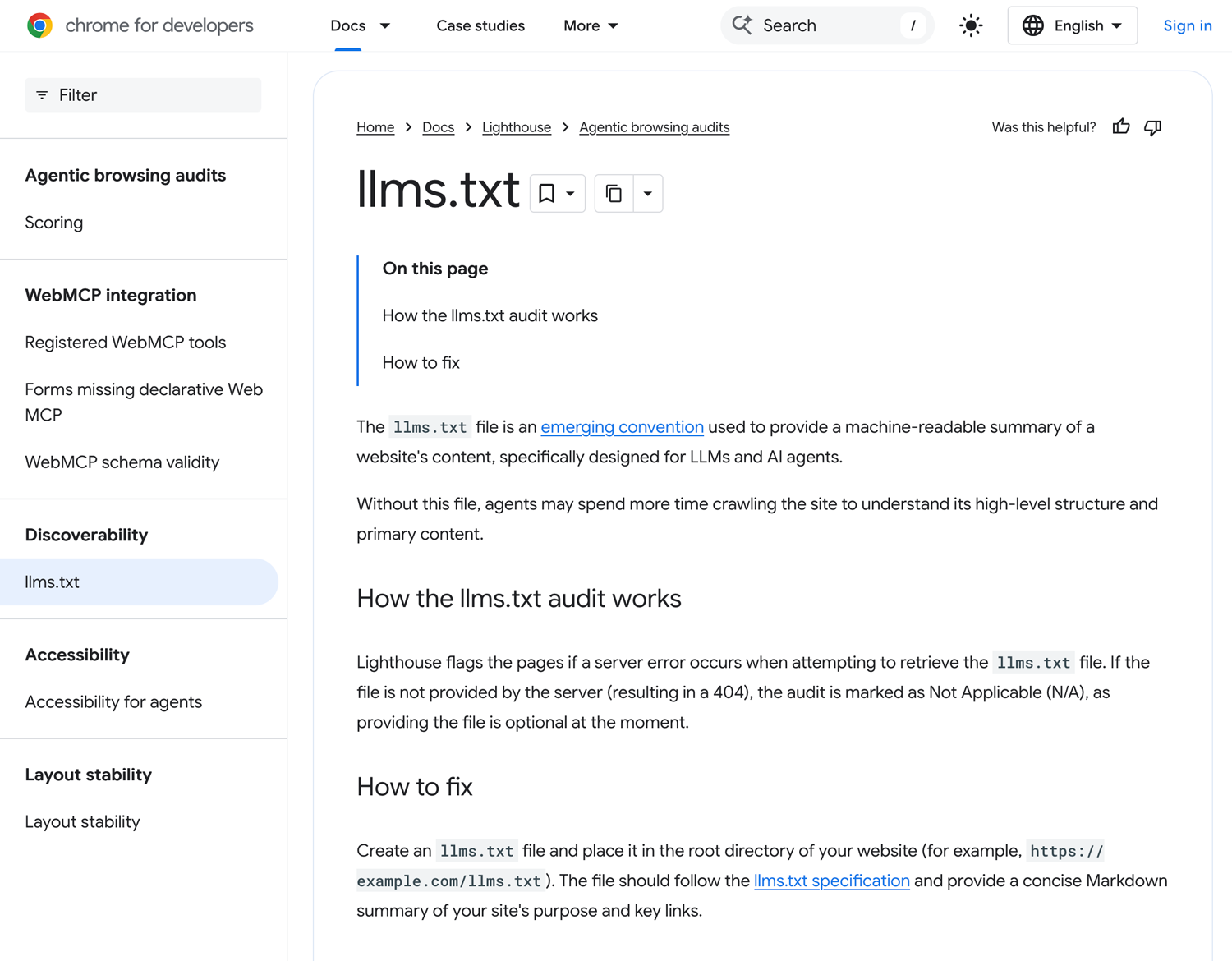This screenshot has width=1232, height=961.
Task: Click Was this helpful? text
Action: pyautogui.click(x=1044, y=127)
